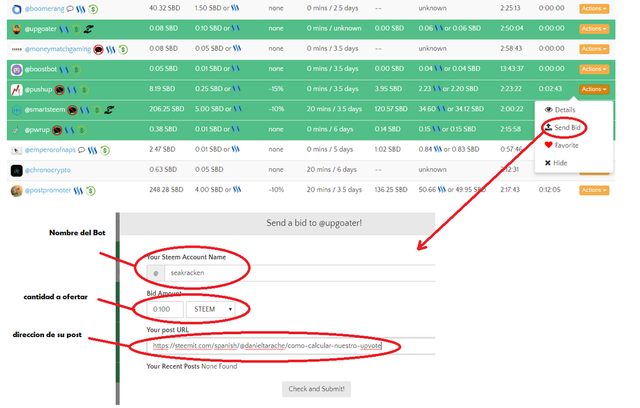
Task: Click the Steem logo icon next to @boomerang
Action: pyautogui.click(x=80, y=9)
